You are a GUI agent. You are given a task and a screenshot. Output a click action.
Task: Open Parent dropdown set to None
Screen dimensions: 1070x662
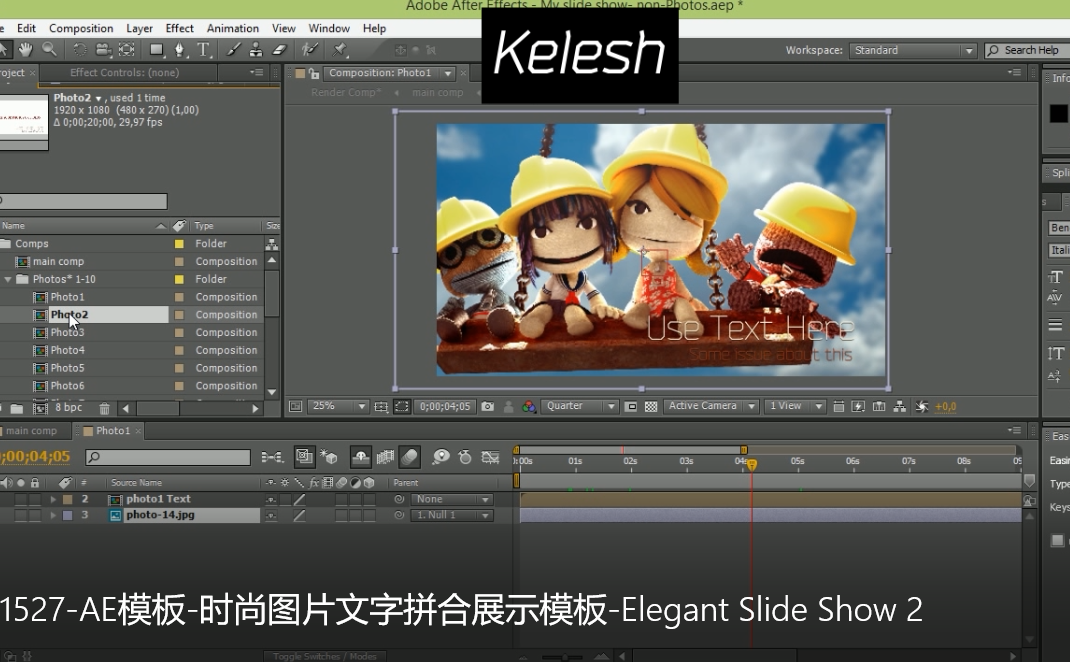(451, 499)
